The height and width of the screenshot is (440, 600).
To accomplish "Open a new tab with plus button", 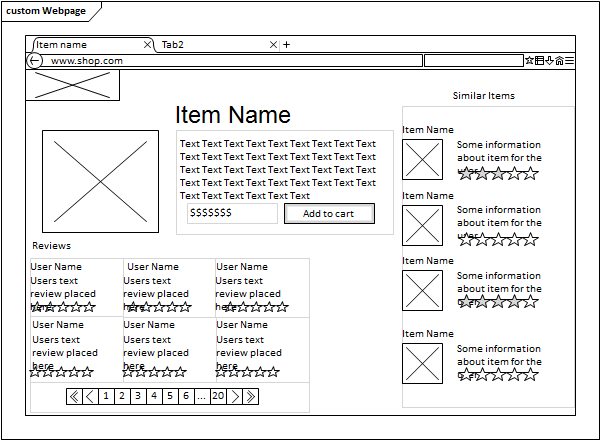I will 286,45.
